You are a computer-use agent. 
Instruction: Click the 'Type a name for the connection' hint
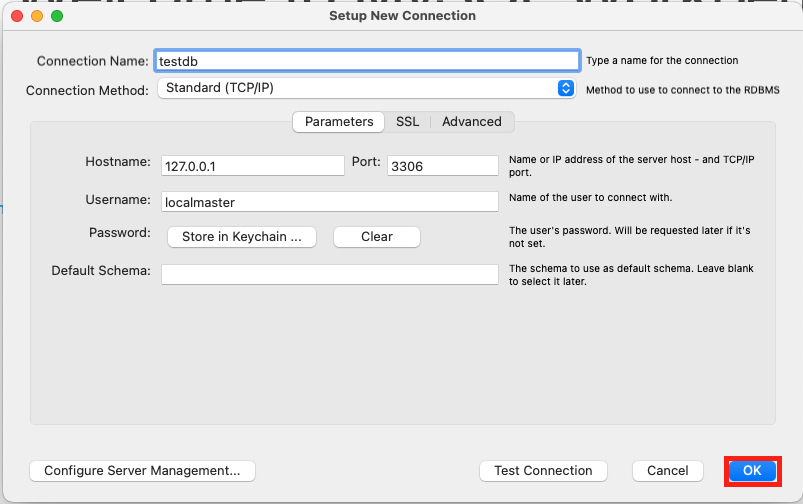(662, 60)
